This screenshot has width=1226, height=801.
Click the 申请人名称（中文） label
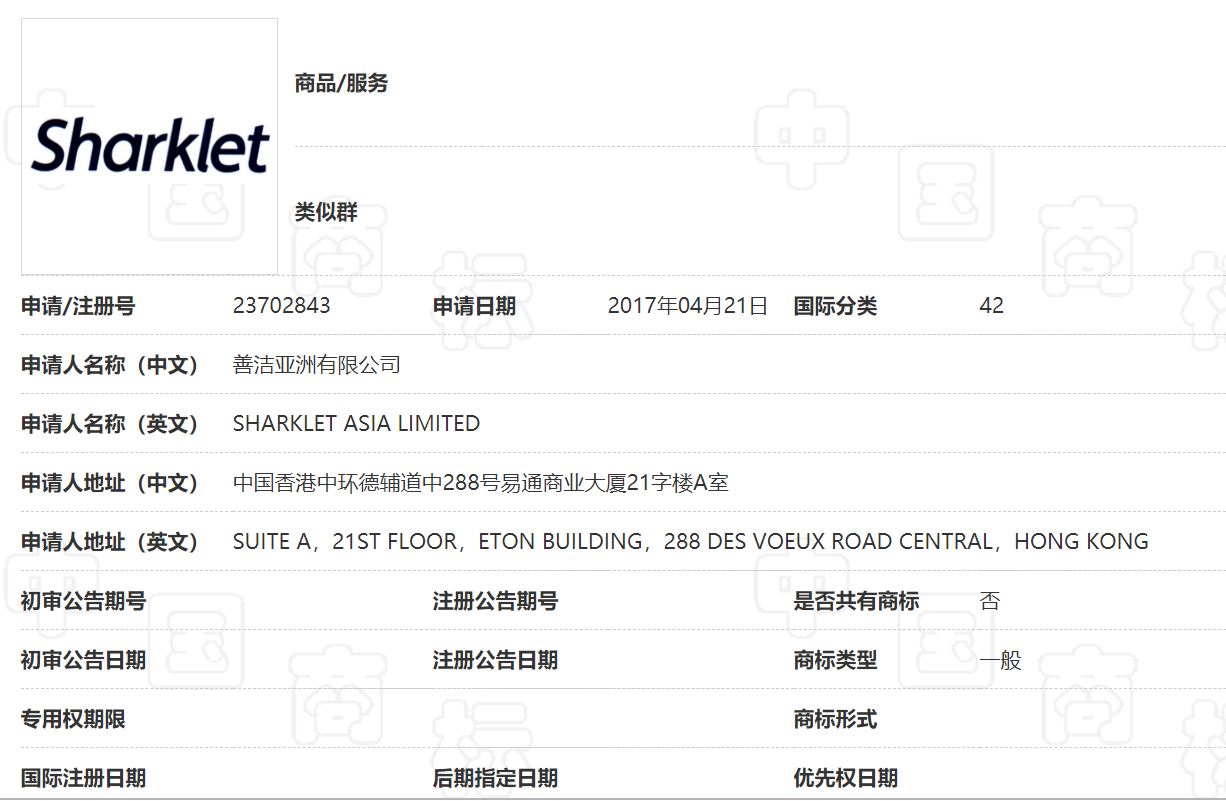tap(111, 365)
